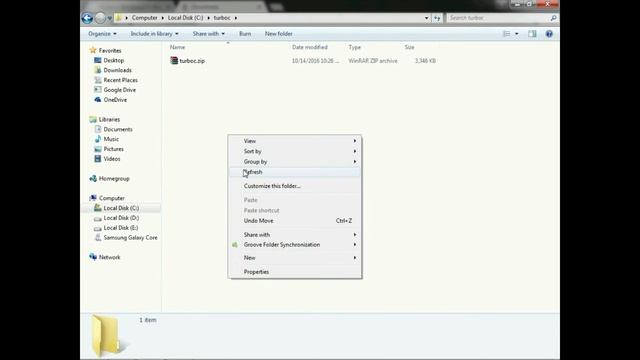
Task: Open the Share with toolbar dropdown
Action: coord(209,34)
